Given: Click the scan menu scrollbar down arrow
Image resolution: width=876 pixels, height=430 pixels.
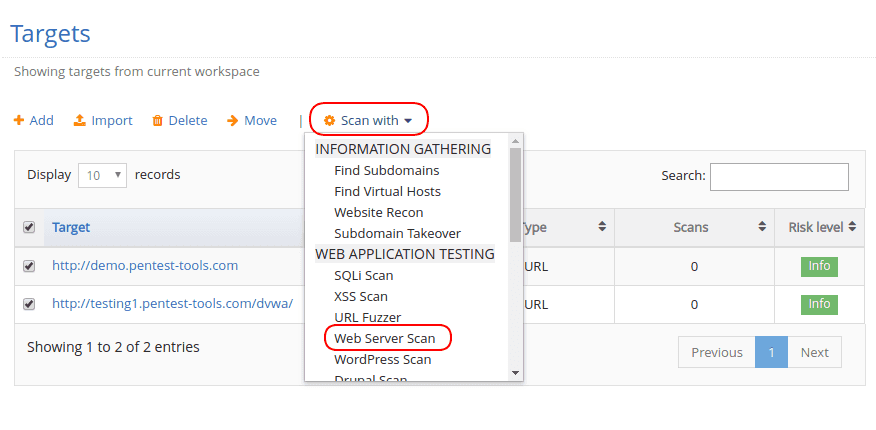Looking at the screenshot, I should pos(516,373).
